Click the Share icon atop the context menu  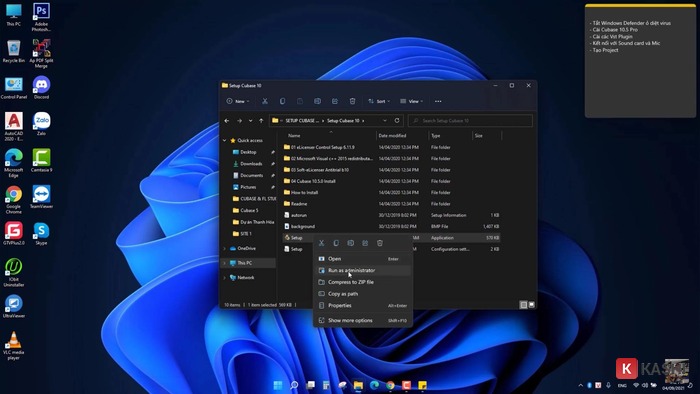(365, 243)
